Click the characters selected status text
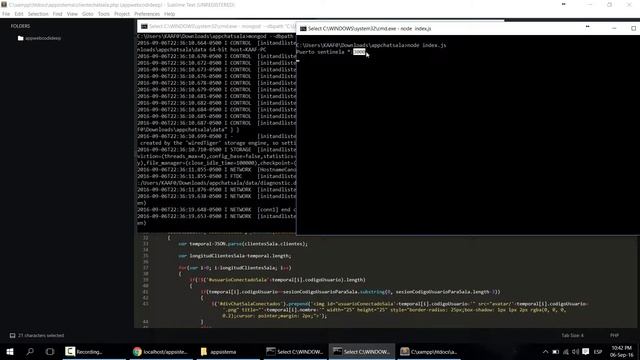Viewport: 640px width, 360px height. (x=41, y=336)
